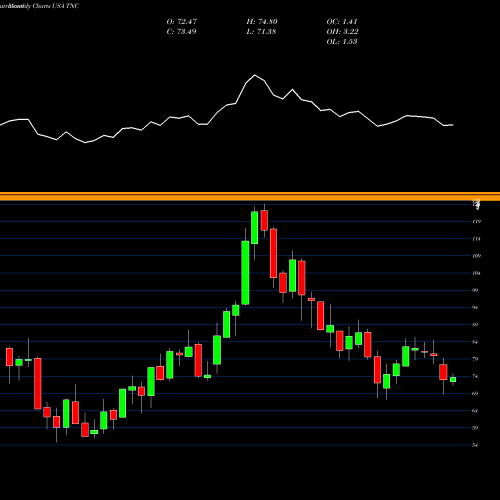Click the 59 price axis label

click(476, 428)
